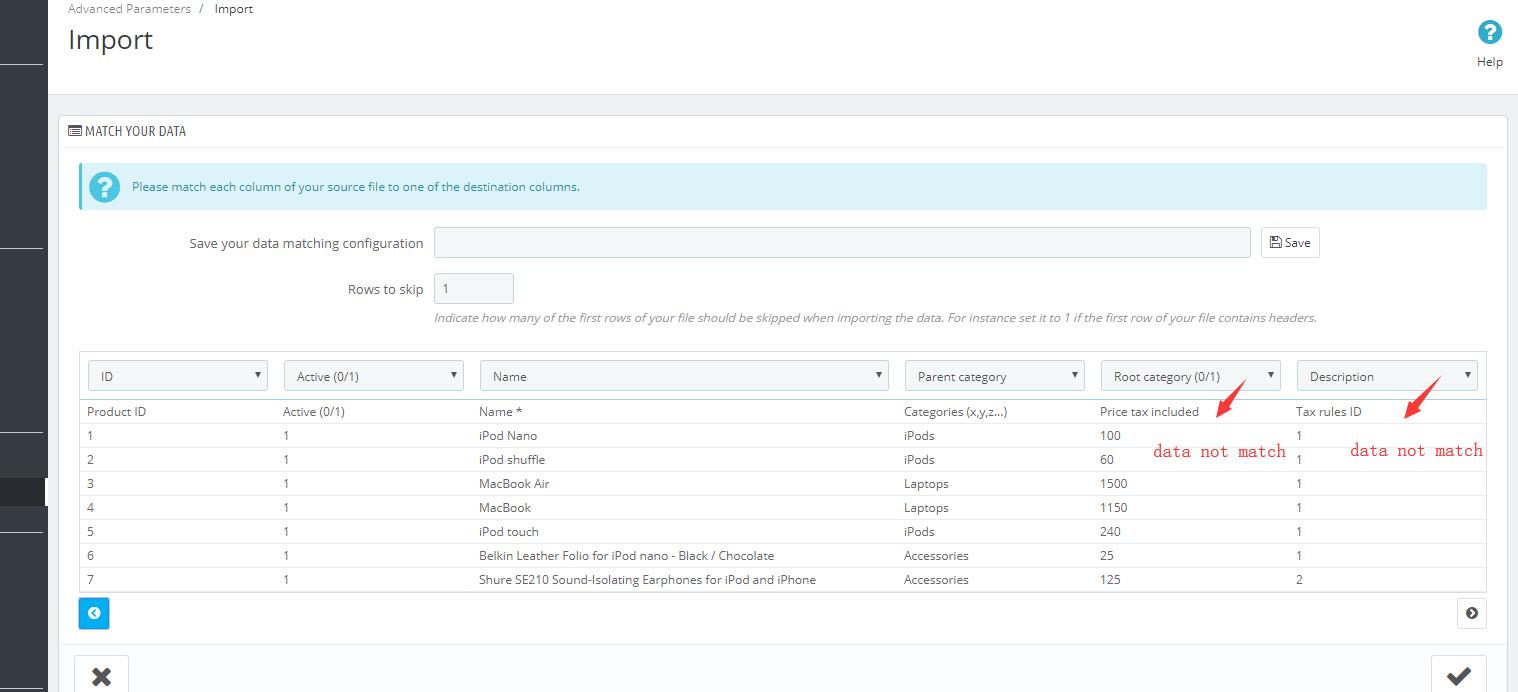Click the Product ID header cell
This screenshot has width=1518, height=692.
tap(117, 412)
